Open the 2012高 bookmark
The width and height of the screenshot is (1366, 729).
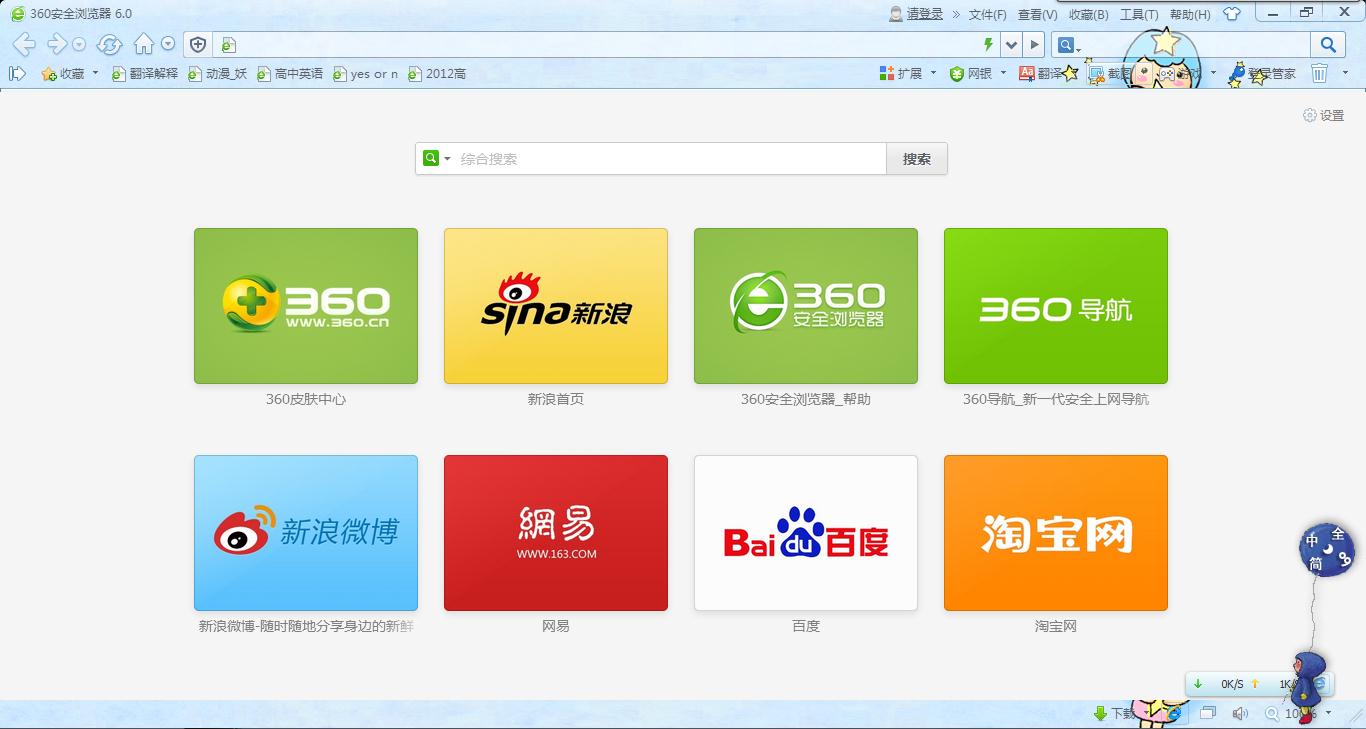point(437,73)
